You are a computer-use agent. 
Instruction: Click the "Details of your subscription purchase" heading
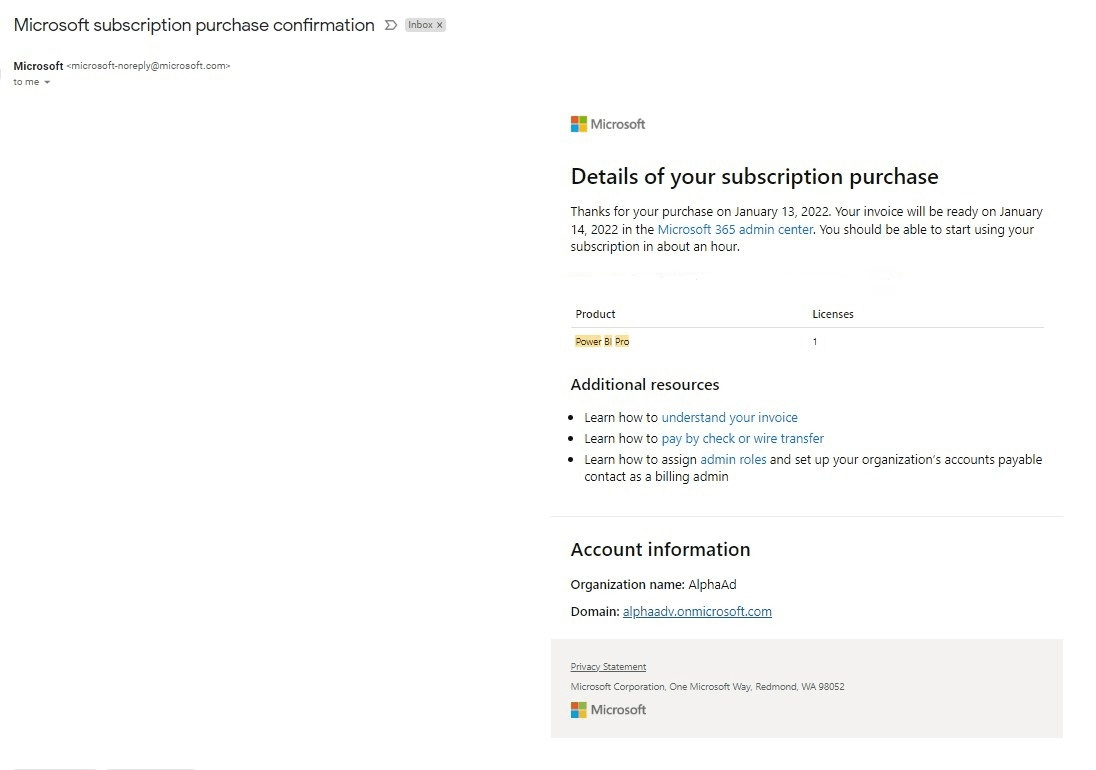(x=754, y=177)
